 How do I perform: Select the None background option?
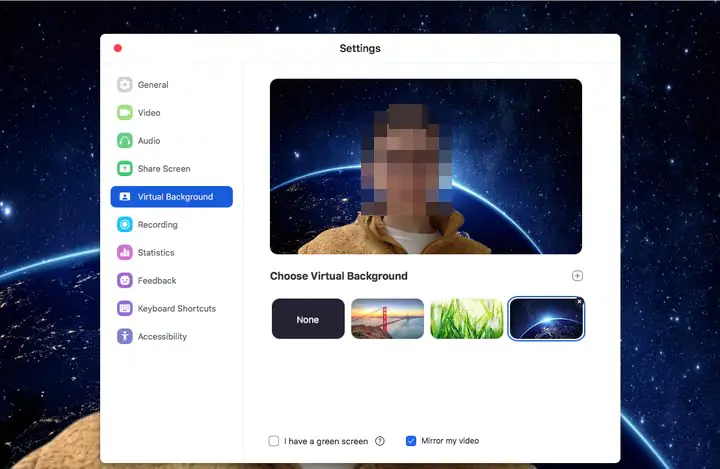pos(308,319)
